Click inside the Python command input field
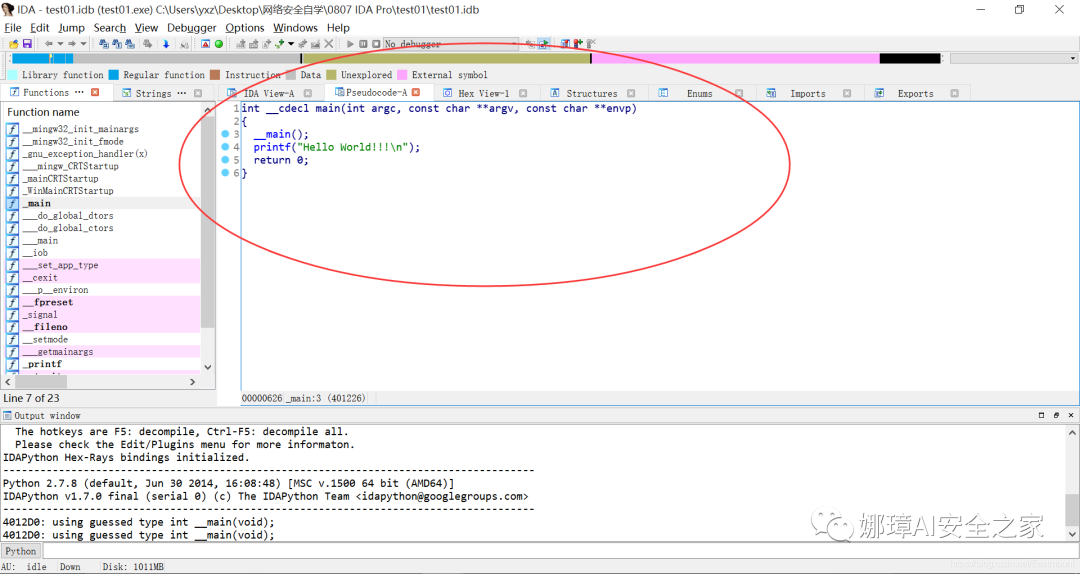Viewport: 1080px width, 574px height. coord(560,551)
